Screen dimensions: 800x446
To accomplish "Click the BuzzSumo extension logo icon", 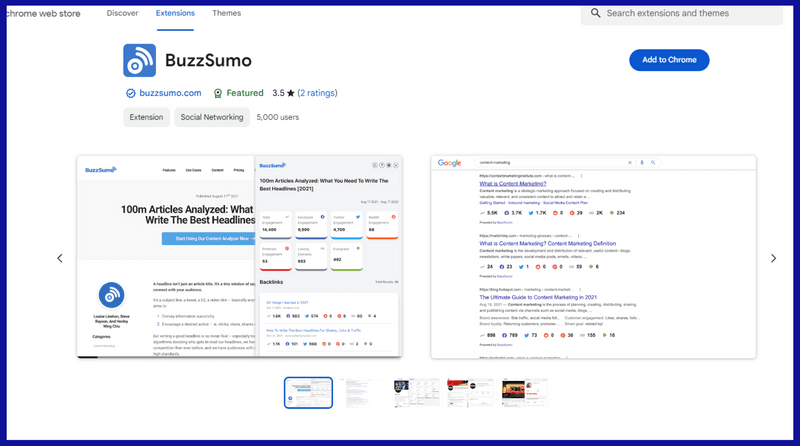I will (x=139, y=60).
